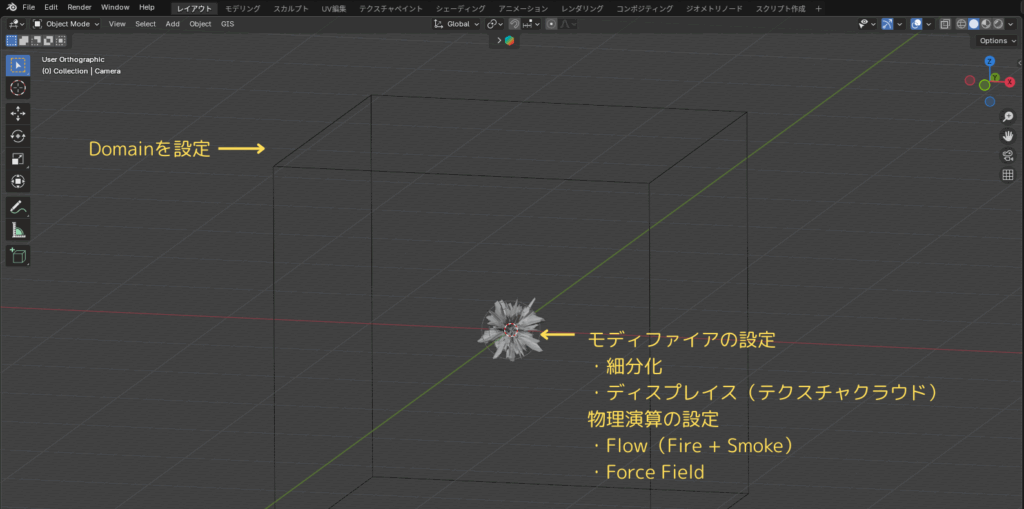Viewport: 1024px width, 509px height.
Task: Click the X axis on navigation gizmo
Action: point(1010,82)
